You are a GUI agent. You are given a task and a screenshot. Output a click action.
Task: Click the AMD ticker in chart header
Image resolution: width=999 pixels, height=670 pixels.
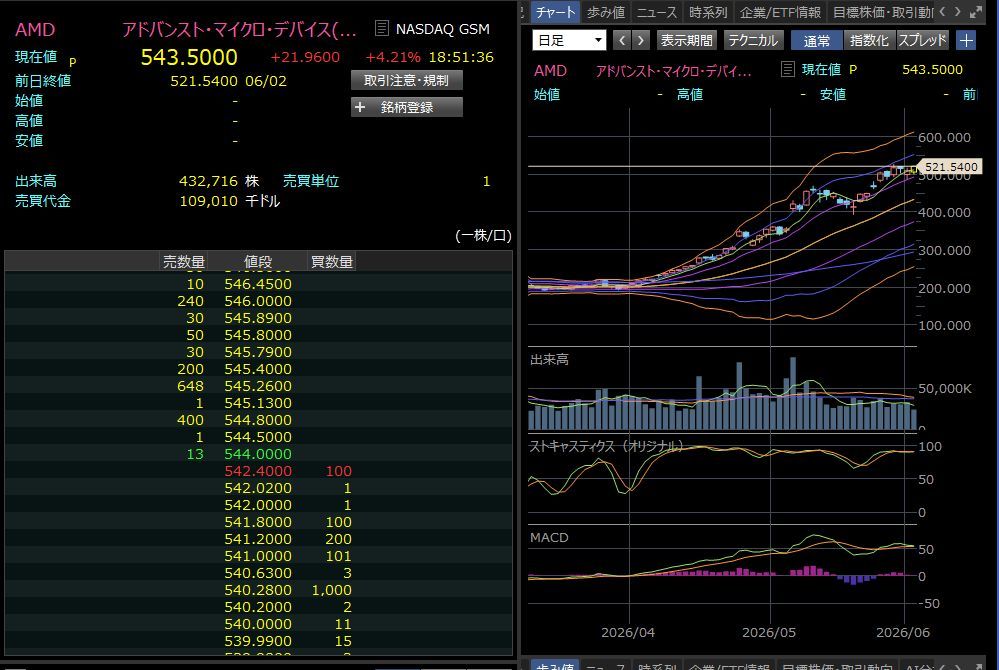pos(550,70)
